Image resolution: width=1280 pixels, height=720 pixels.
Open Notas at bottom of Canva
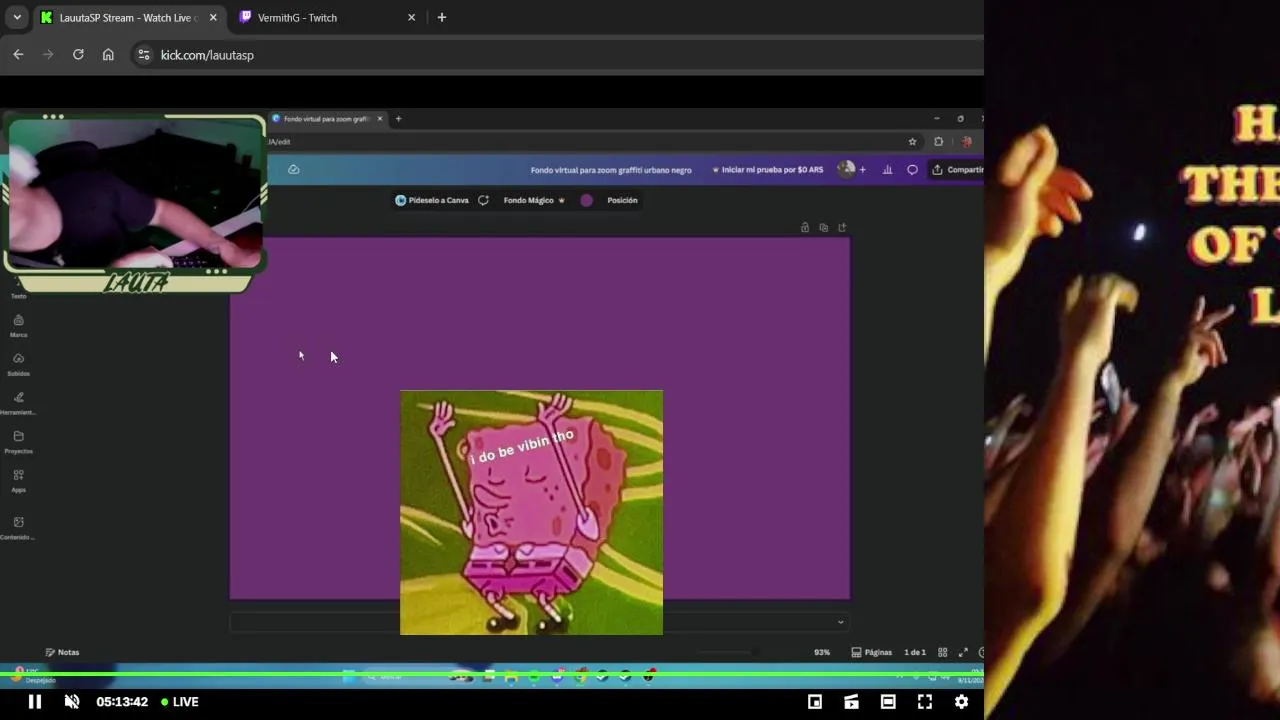coord(62,652)
